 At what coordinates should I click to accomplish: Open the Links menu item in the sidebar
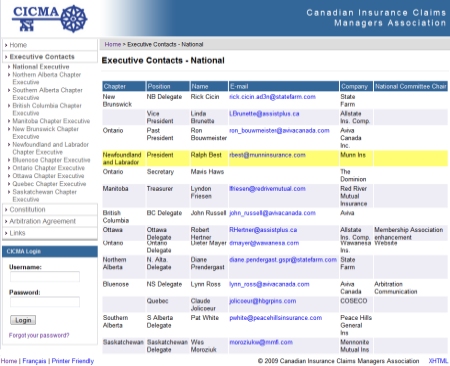[x=17, y=233]
